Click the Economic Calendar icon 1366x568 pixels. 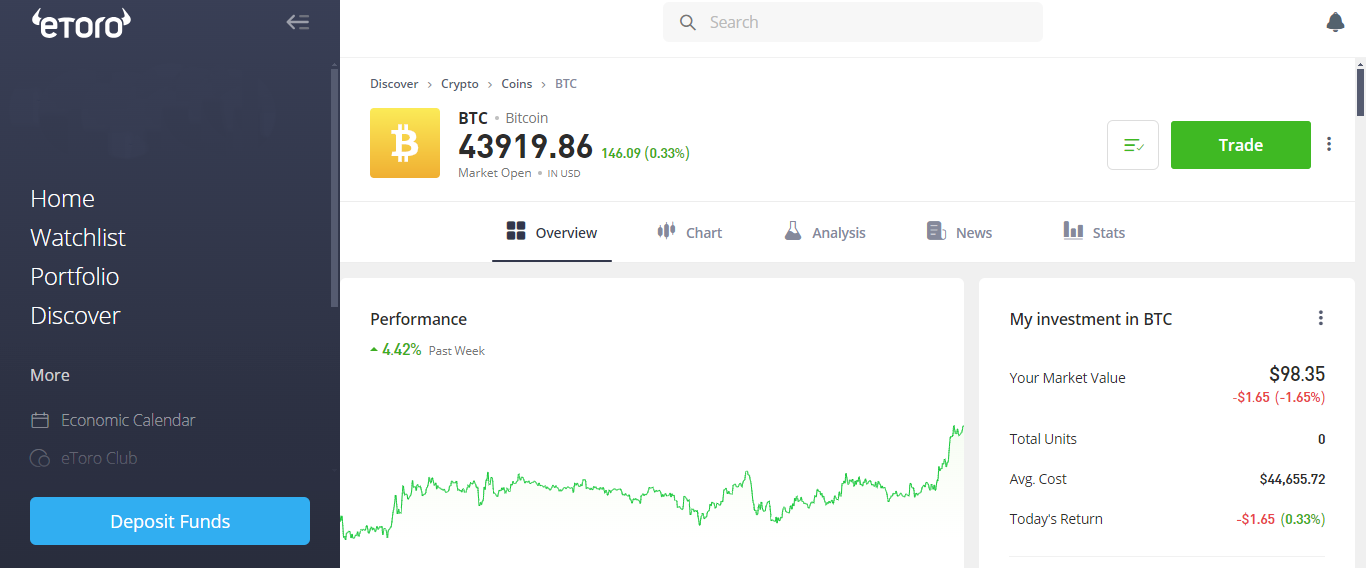40,420
